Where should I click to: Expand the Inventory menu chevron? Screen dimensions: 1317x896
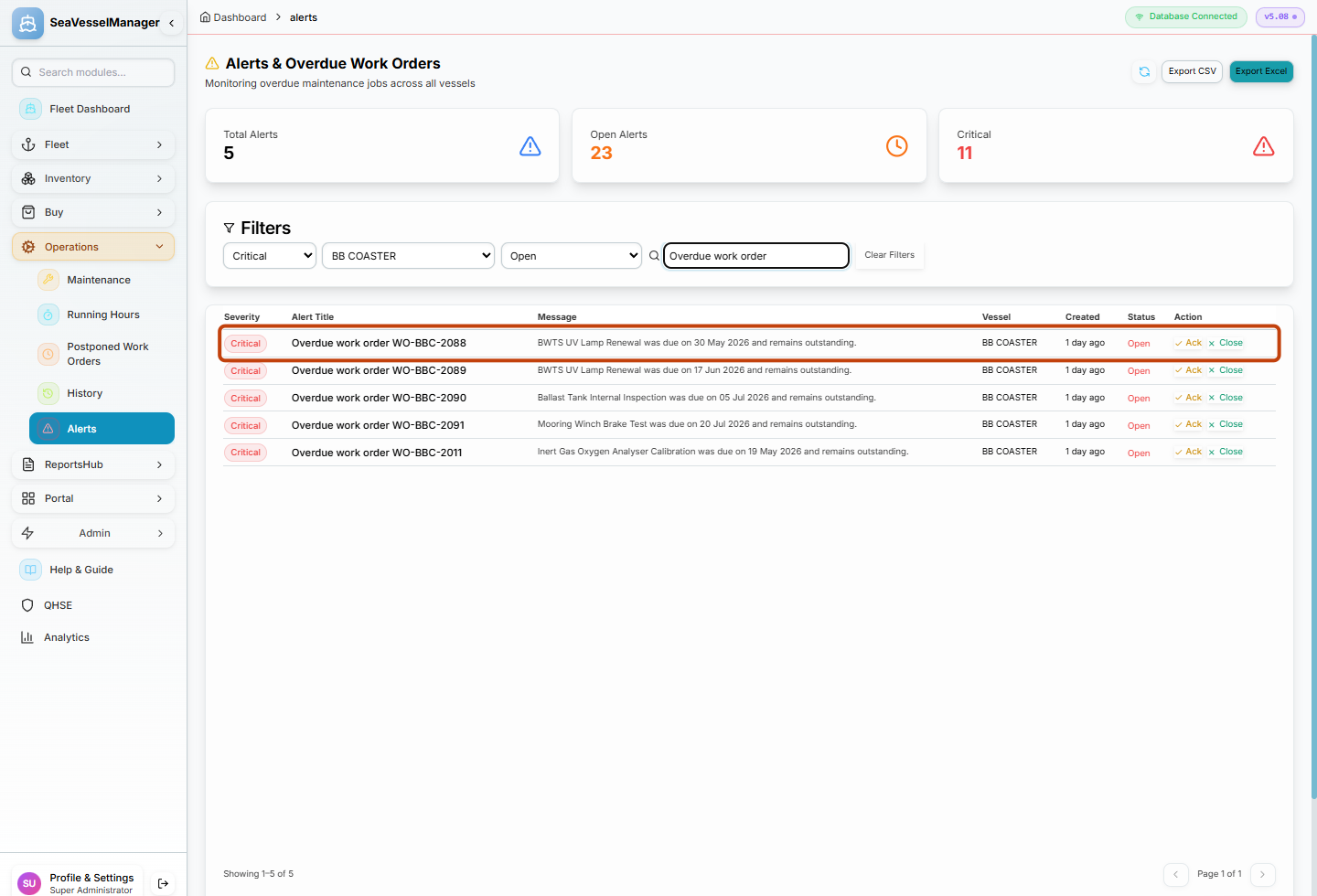(x=159, y=178)
